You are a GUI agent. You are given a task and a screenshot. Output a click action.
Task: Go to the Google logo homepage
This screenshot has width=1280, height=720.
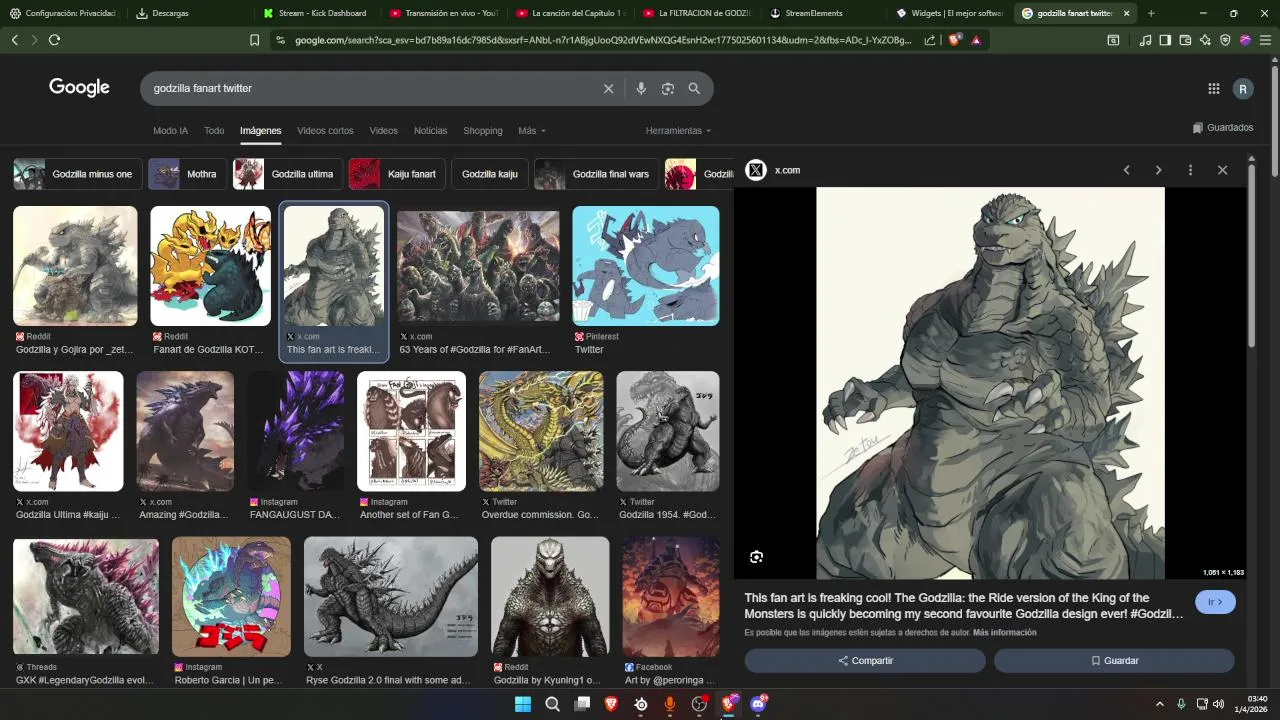79,88
